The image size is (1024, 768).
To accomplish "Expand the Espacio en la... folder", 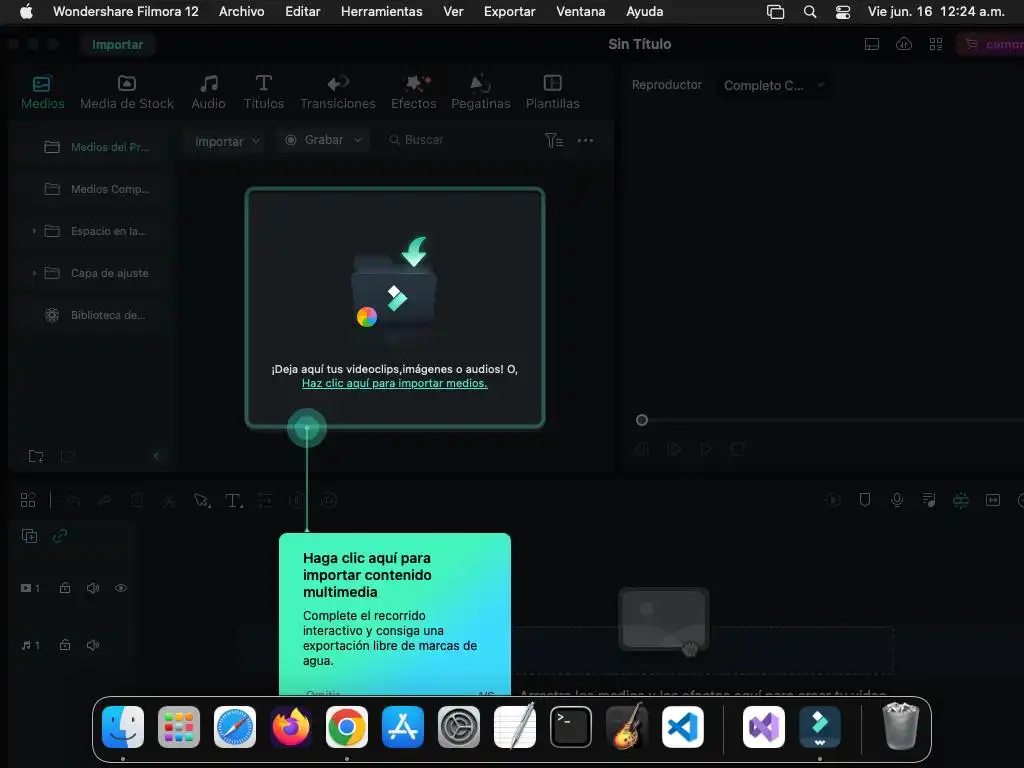I will click(x=34, y=231).
